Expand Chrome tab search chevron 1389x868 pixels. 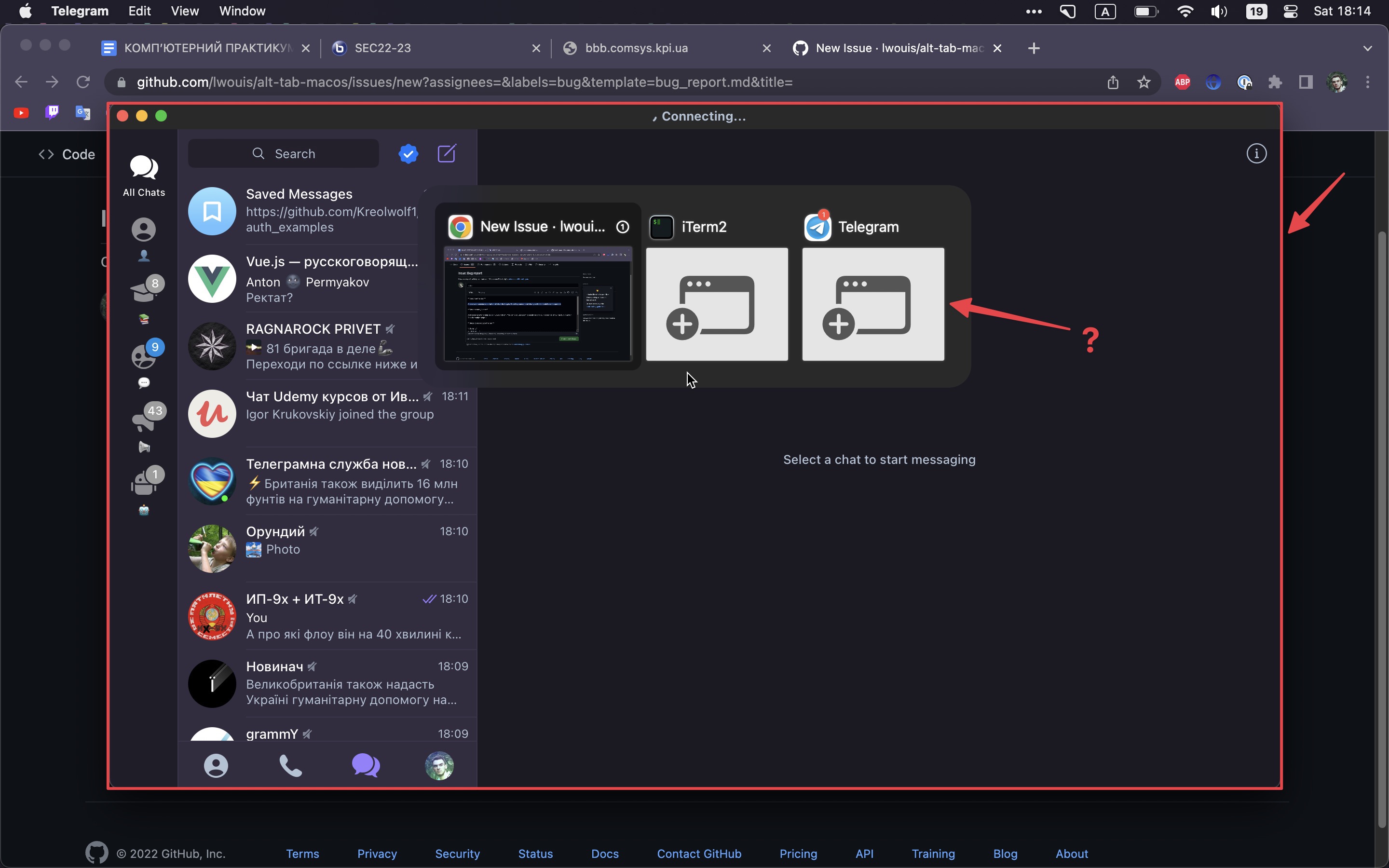[1368, 48]
